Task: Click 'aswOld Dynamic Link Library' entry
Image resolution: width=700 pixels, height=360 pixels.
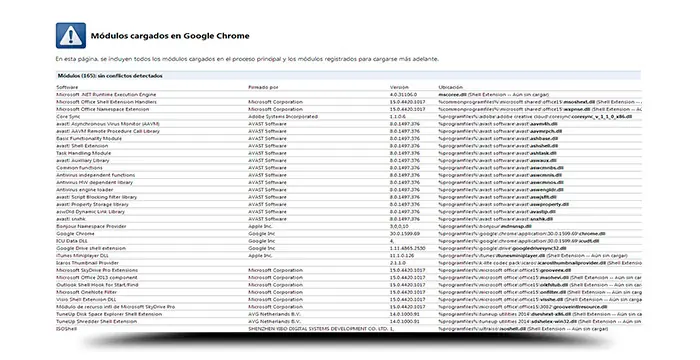Action: coord(91,212)
